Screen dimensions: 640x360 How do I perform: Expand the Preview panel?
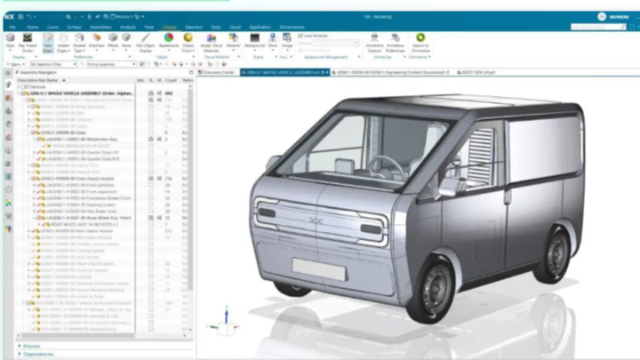pyautogui.click(x=20, y=346)
